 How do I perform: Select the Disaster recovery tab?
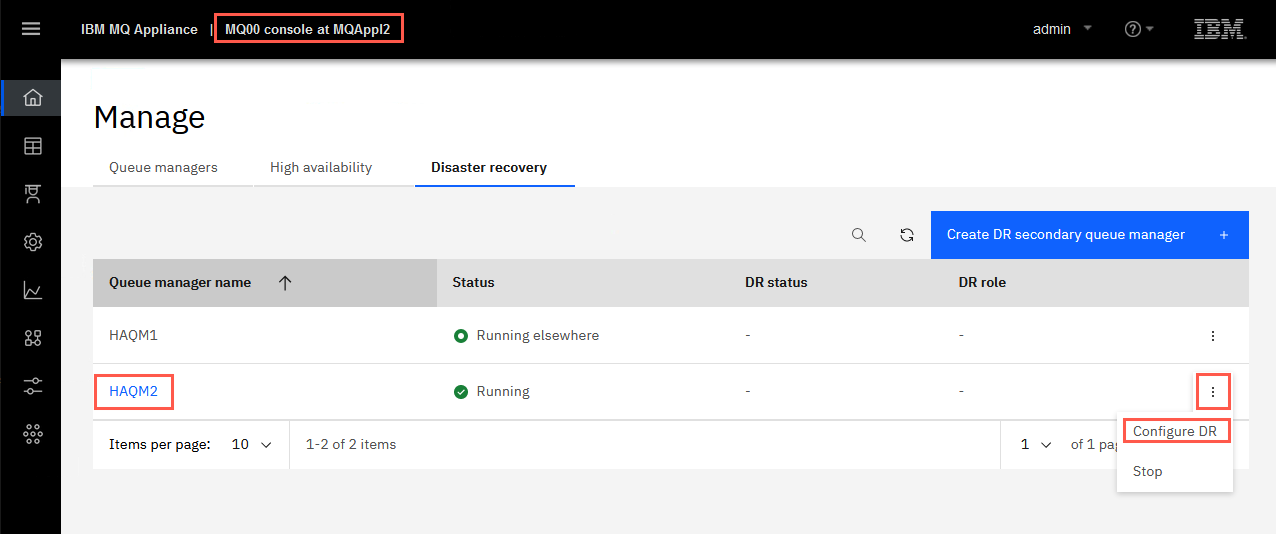(x=489, y=167)
